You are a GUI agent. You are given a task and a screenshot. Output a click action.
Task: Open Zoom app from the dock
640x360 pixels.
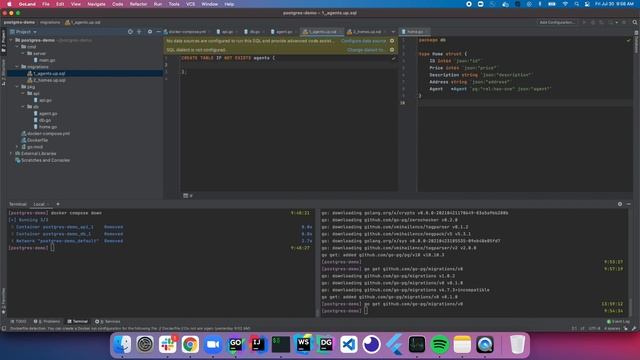tap(213, 344)
